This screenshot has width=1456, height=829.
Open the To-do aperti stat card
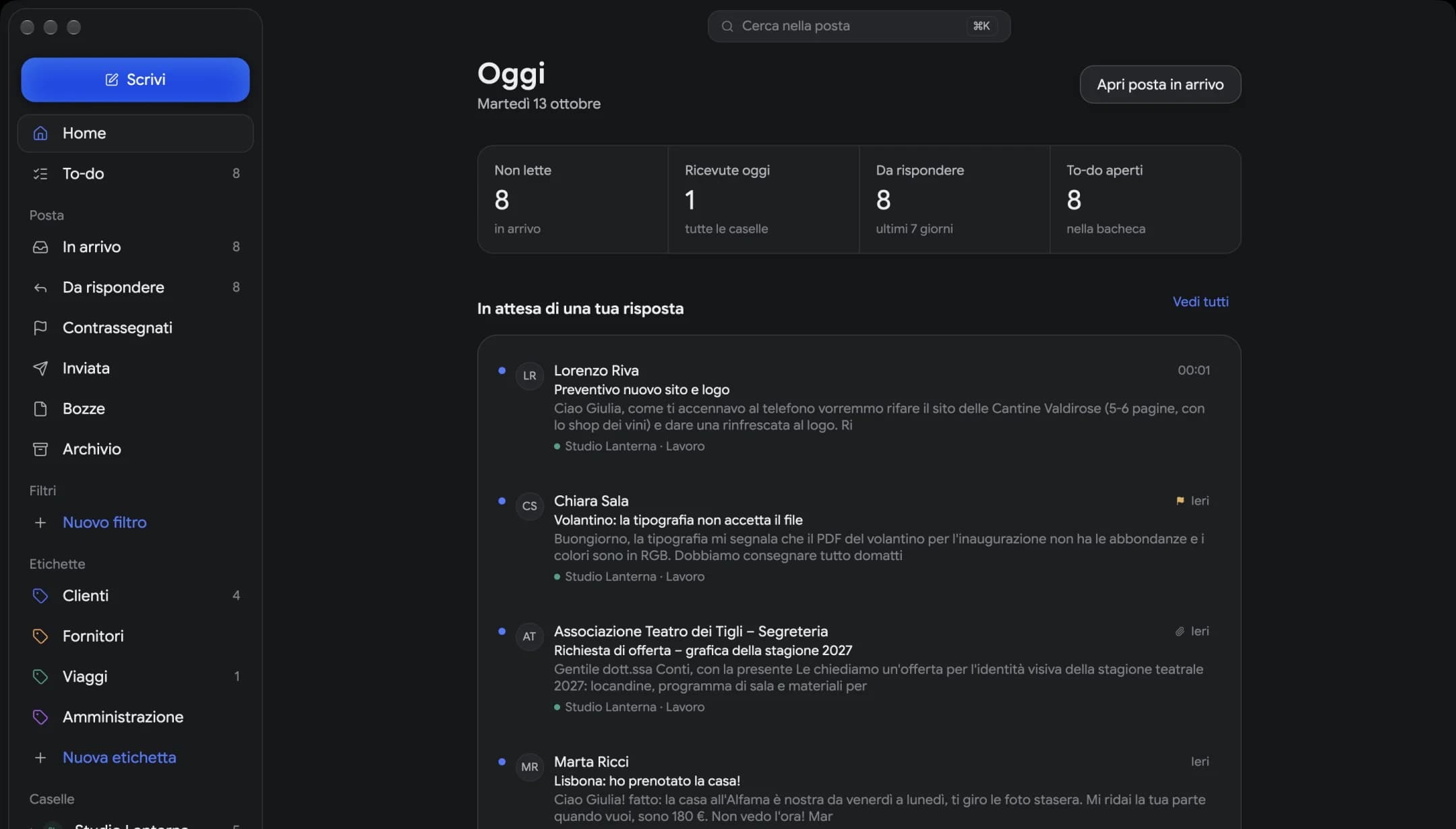click(1145, 199)
